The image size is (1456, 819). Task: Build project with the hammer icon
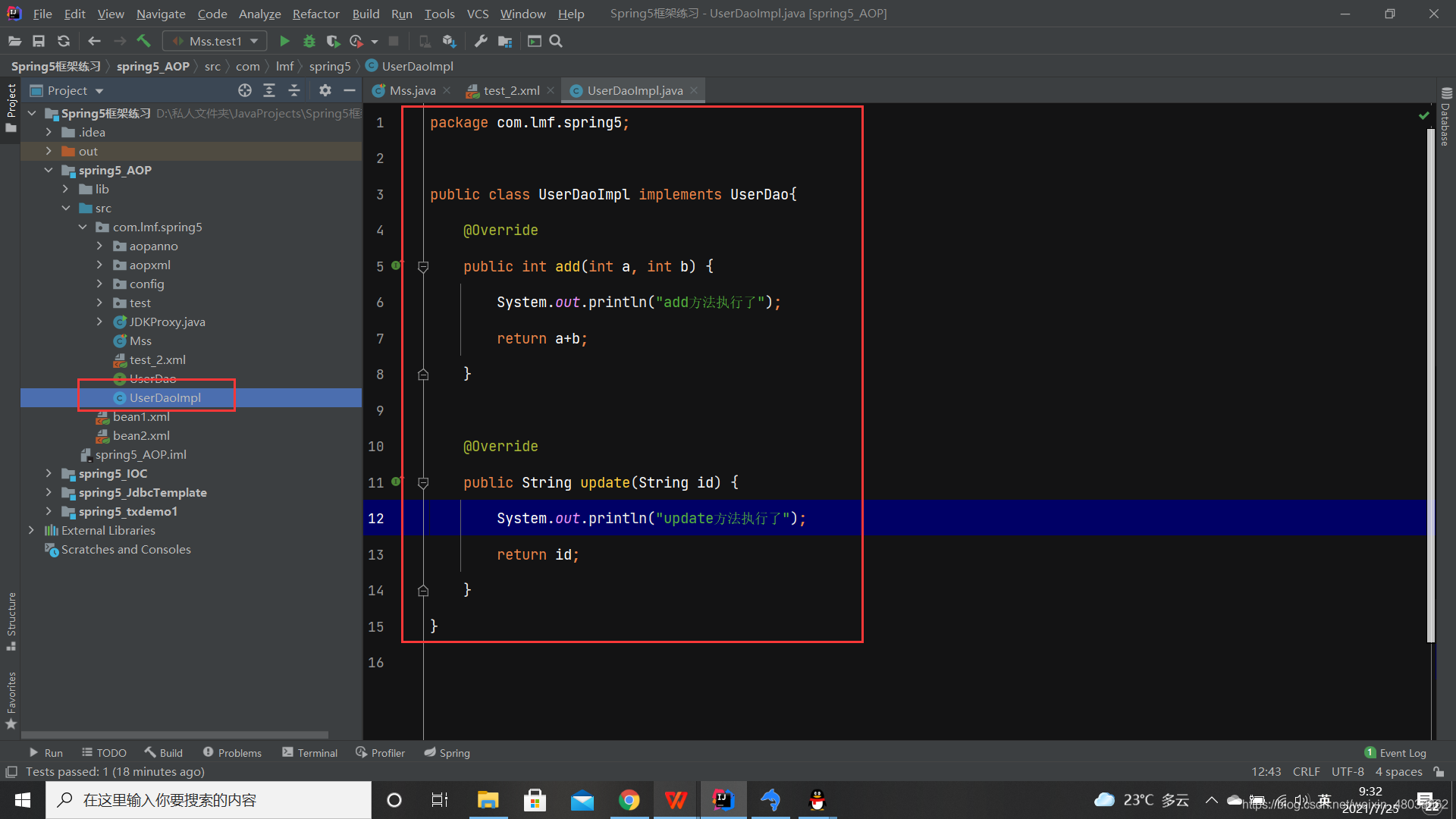pos(144,42)
